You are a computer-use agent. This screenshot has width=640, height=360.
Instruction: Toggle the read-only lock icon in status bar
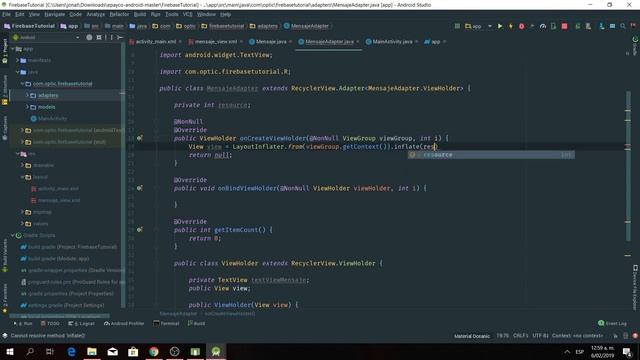coord(616,336)
